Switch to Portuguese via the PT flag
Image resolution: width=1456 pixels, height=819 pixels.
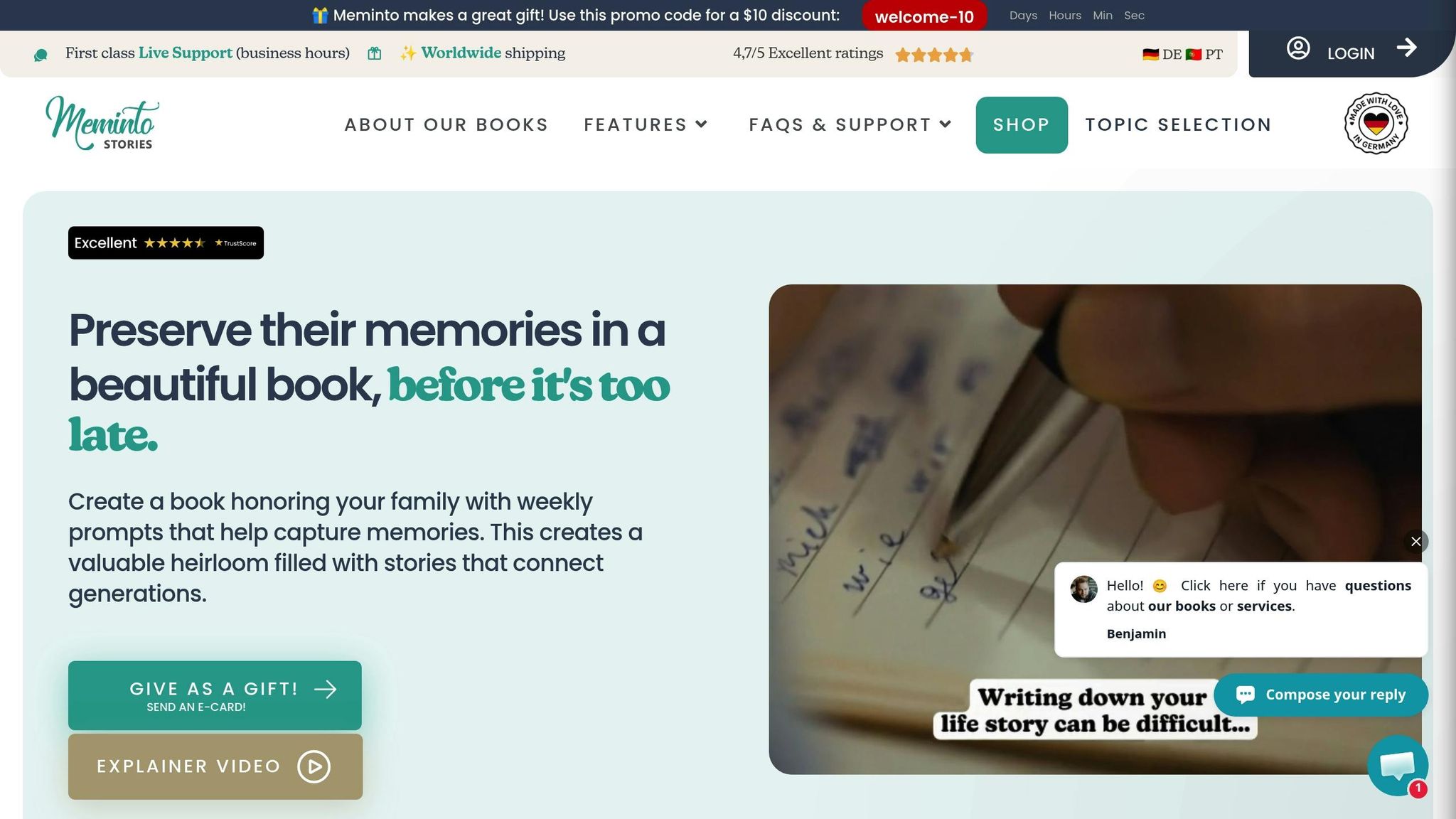[x=1204, y=54]
